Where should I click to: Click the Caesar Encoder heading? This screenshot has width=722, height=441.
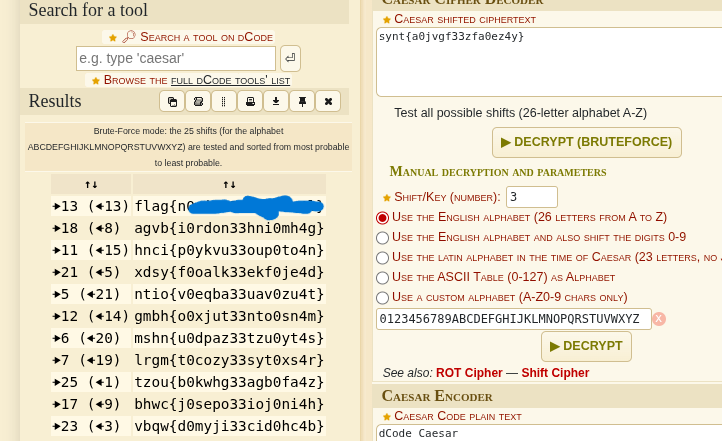[437, 396]
